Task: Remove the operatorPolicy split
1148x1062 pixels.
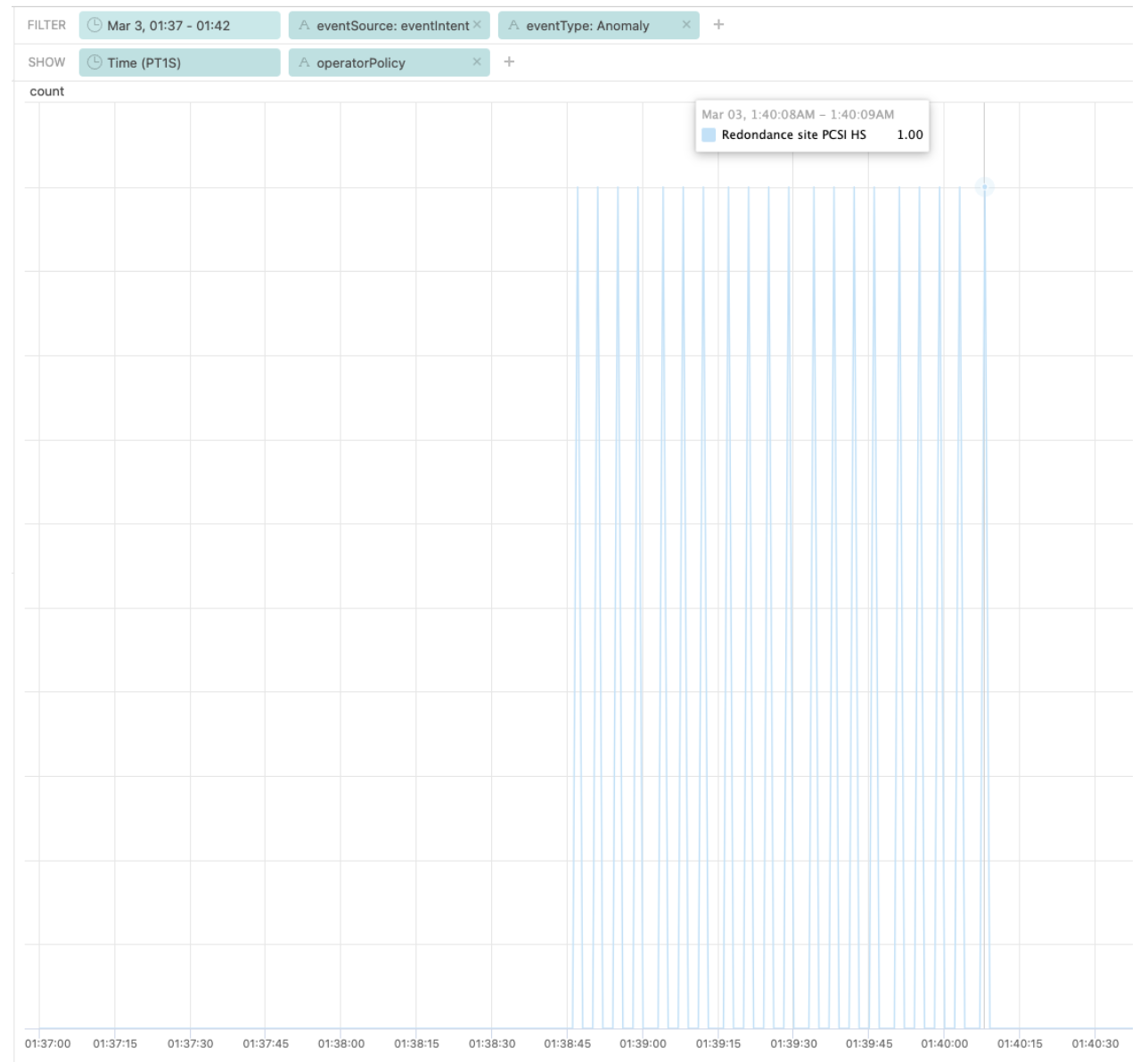Action: click(477, 61)
